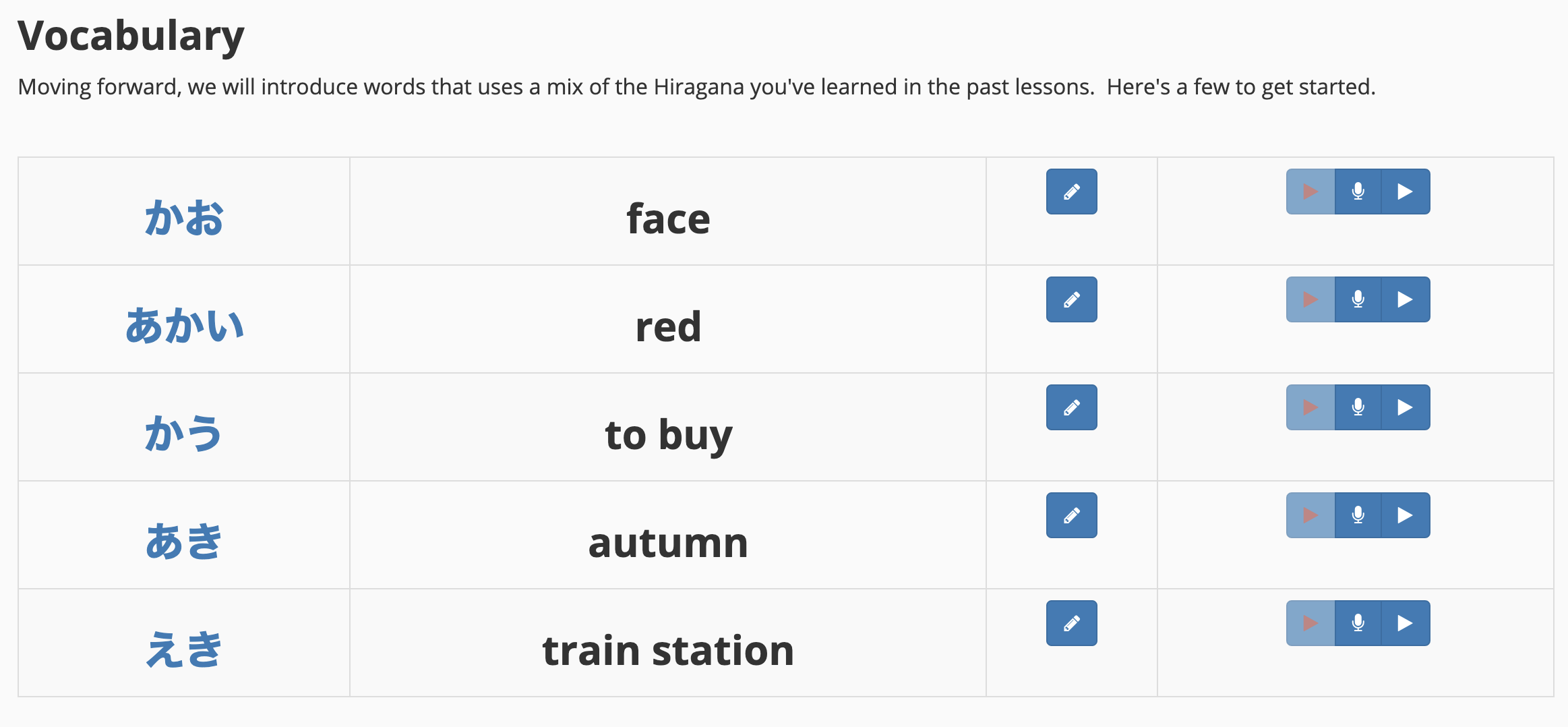Click the microphone icon in the 'red' row
This screenshot has width=1568, height=727.
tap(1358, 299)
